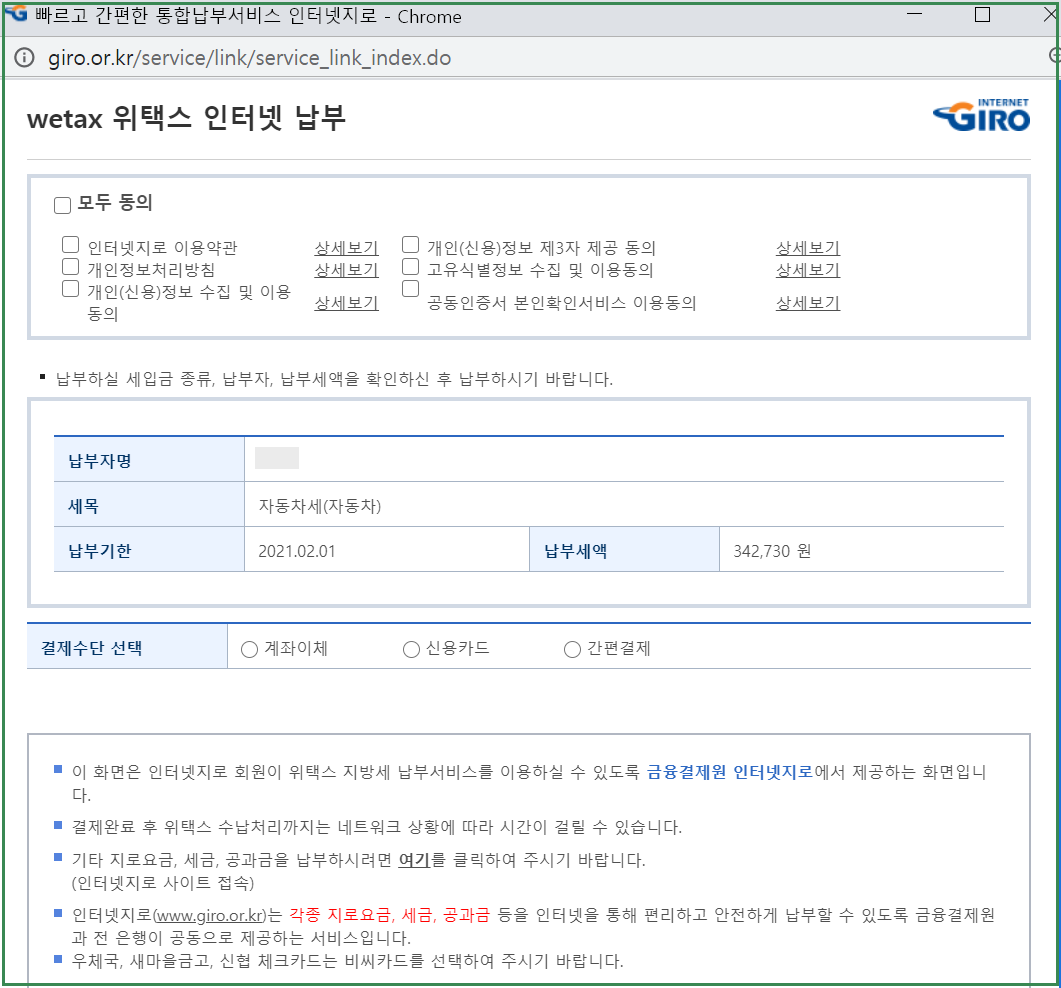Open 상세보기 for 개인(신용)정보 제3자 제공 동의
The width and height of the screenshot is (1061, 988).
pos(808,248)
